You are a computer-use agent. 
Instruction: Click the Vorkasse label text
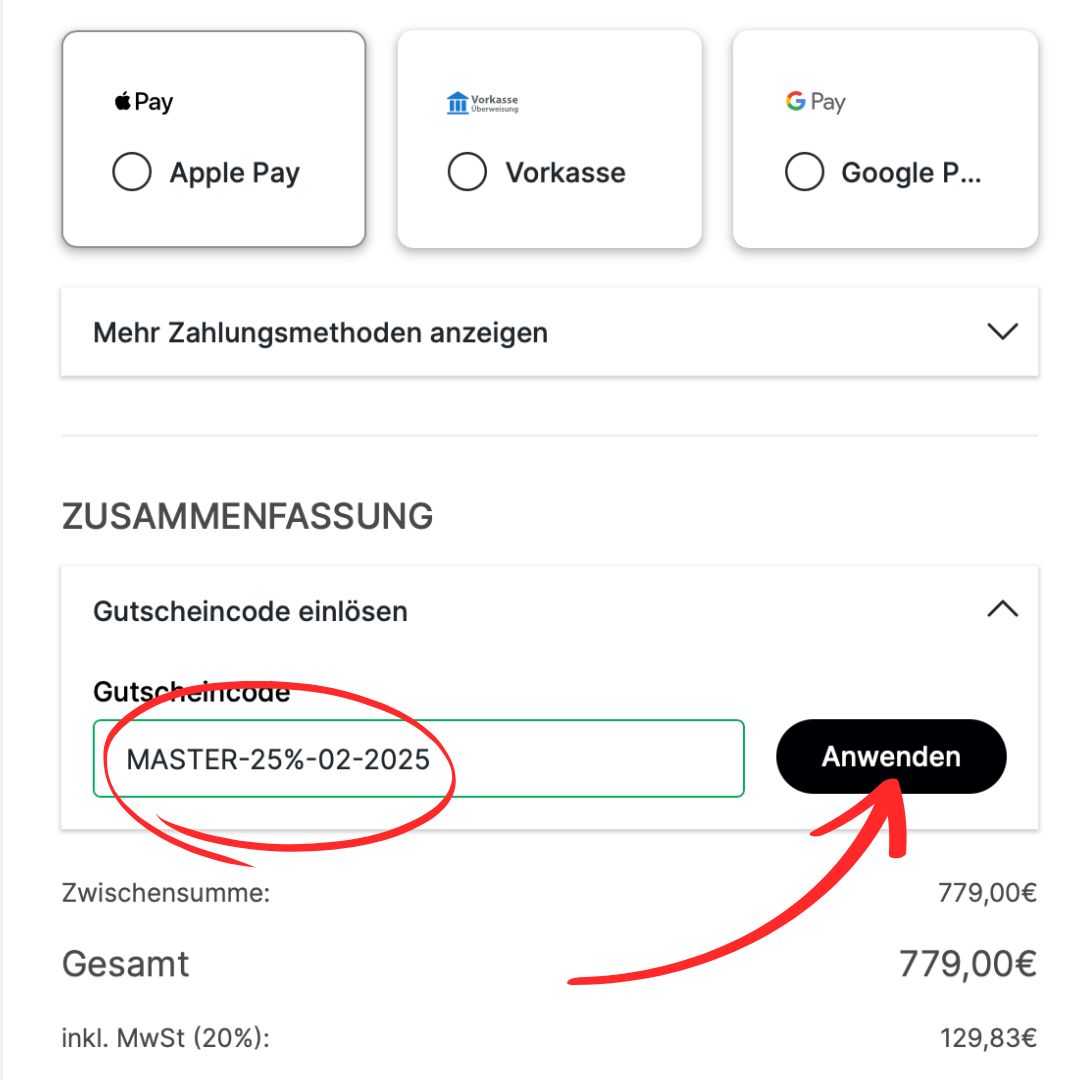click(x=565, y=172)
